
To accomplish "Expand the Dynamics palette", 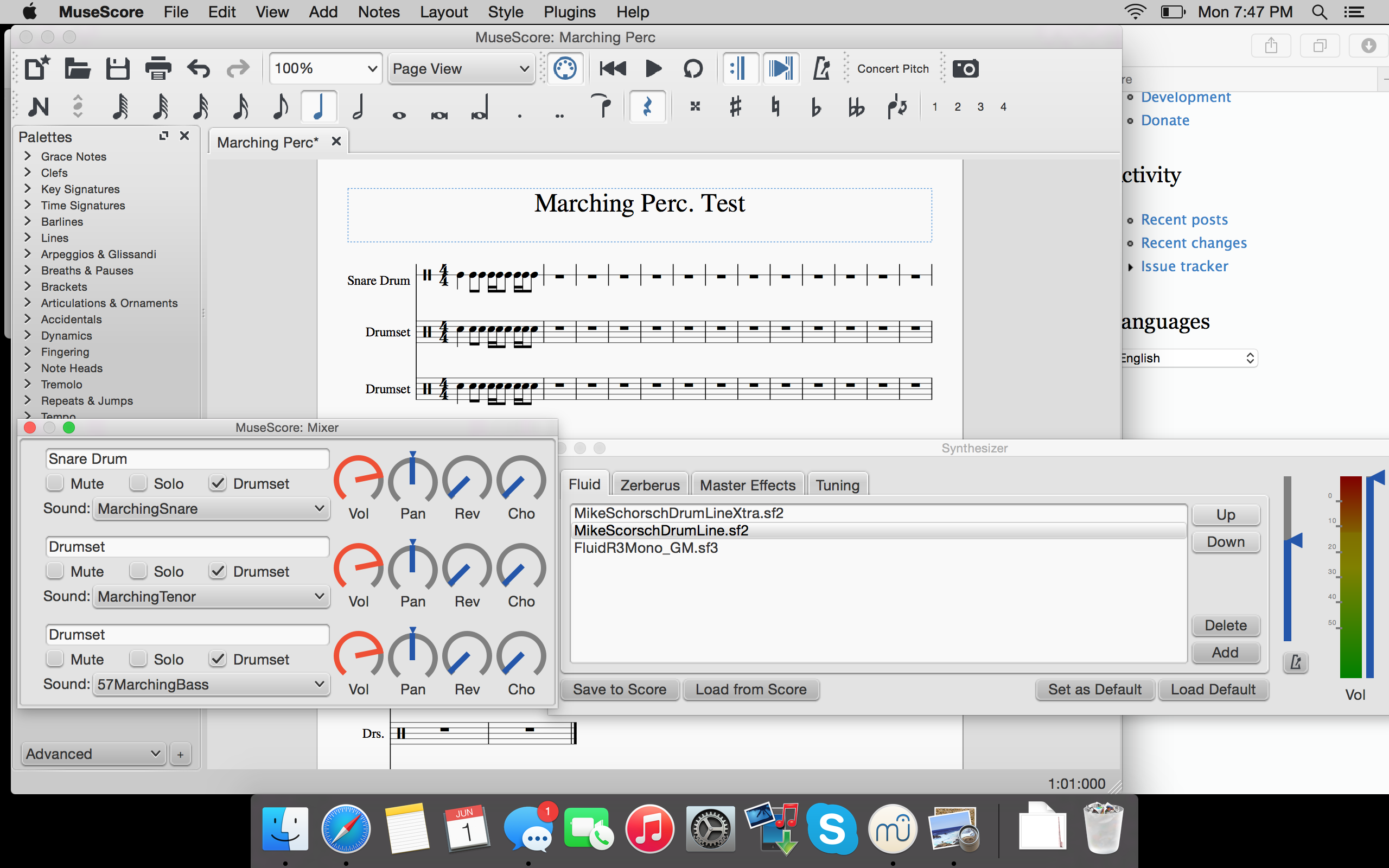I will (x=28, y=335).
